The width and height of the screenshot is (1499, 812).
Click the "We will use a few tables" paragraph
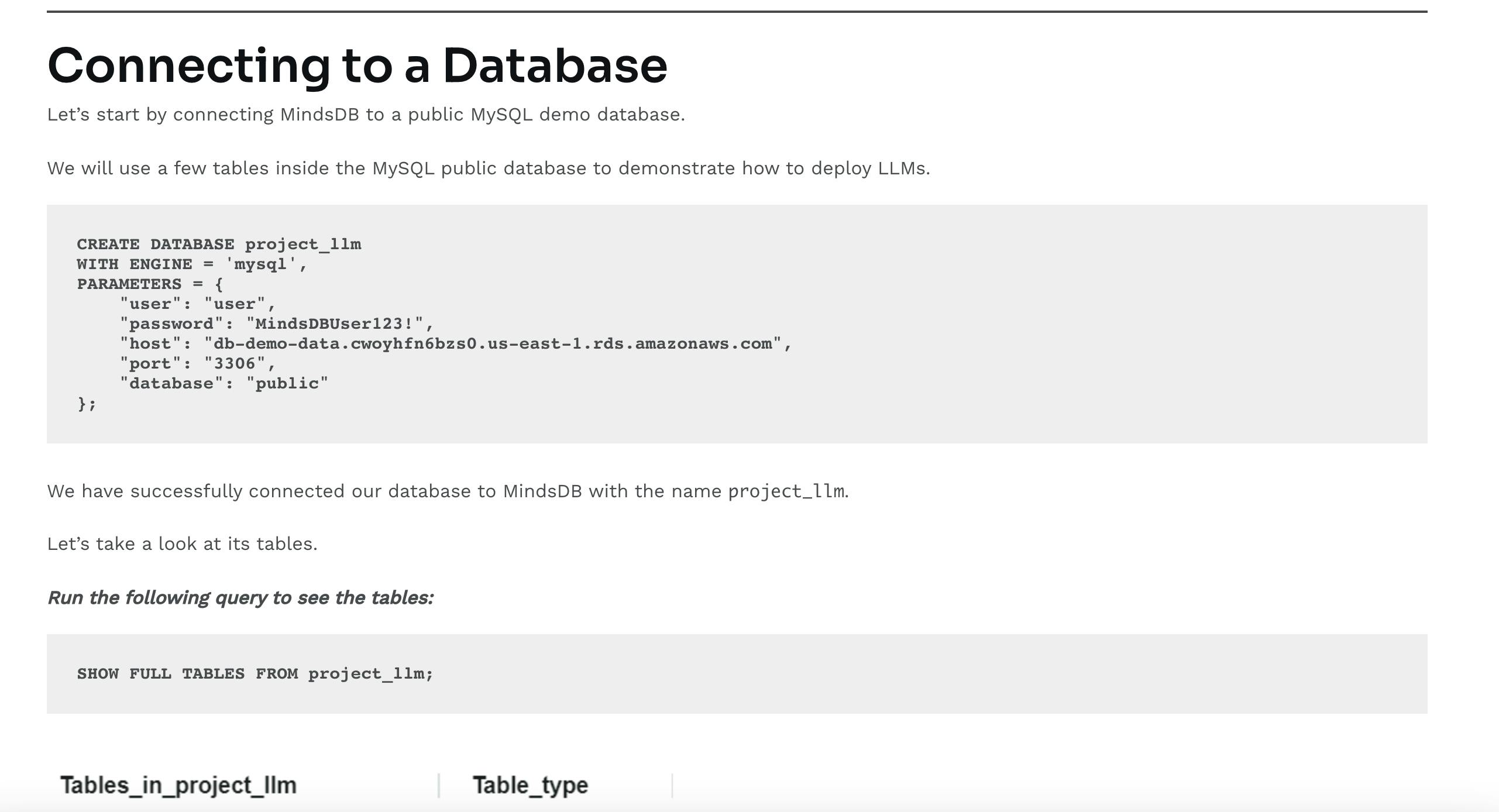pos(488,168)
